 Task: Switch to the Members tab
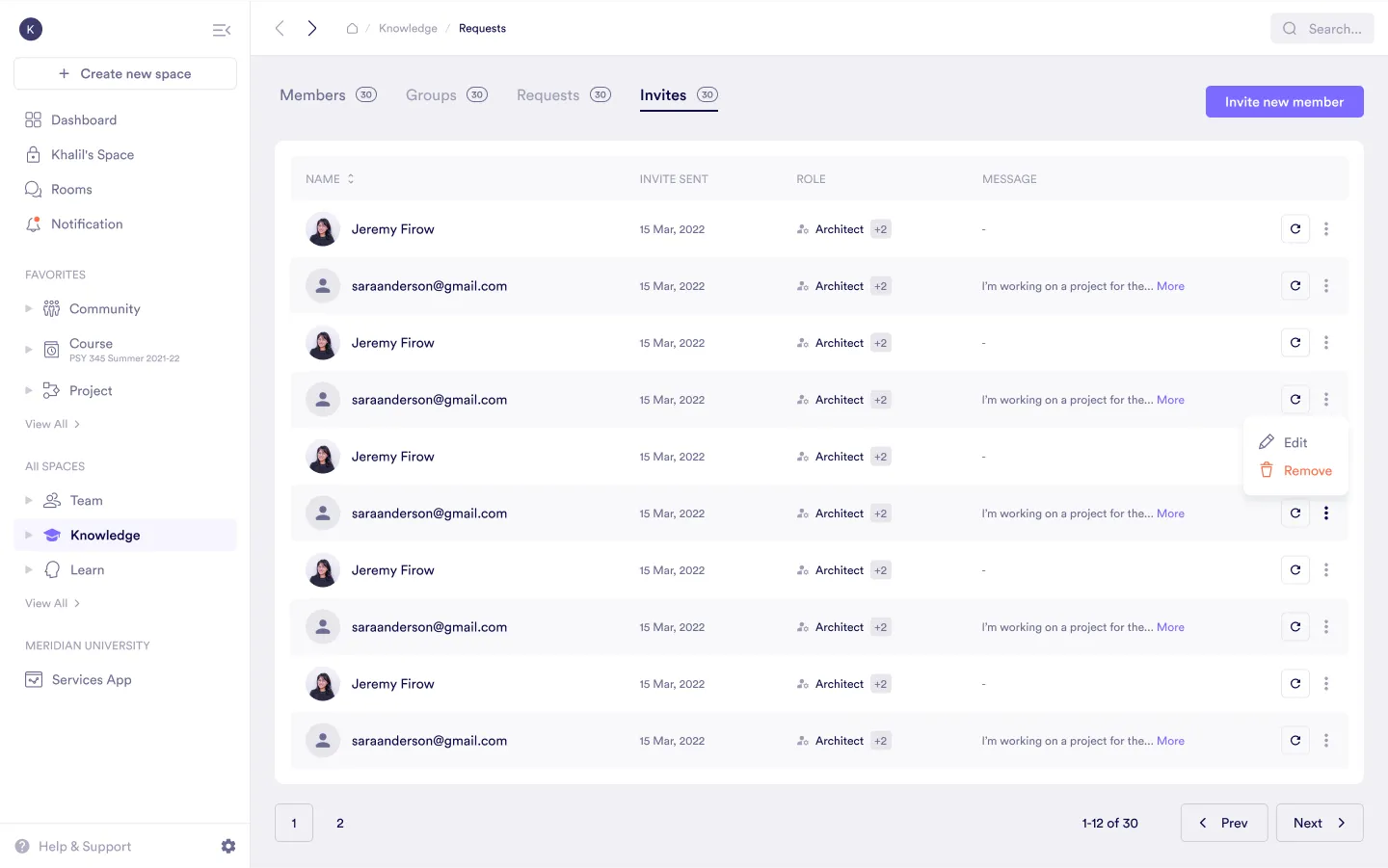[312, 94]
